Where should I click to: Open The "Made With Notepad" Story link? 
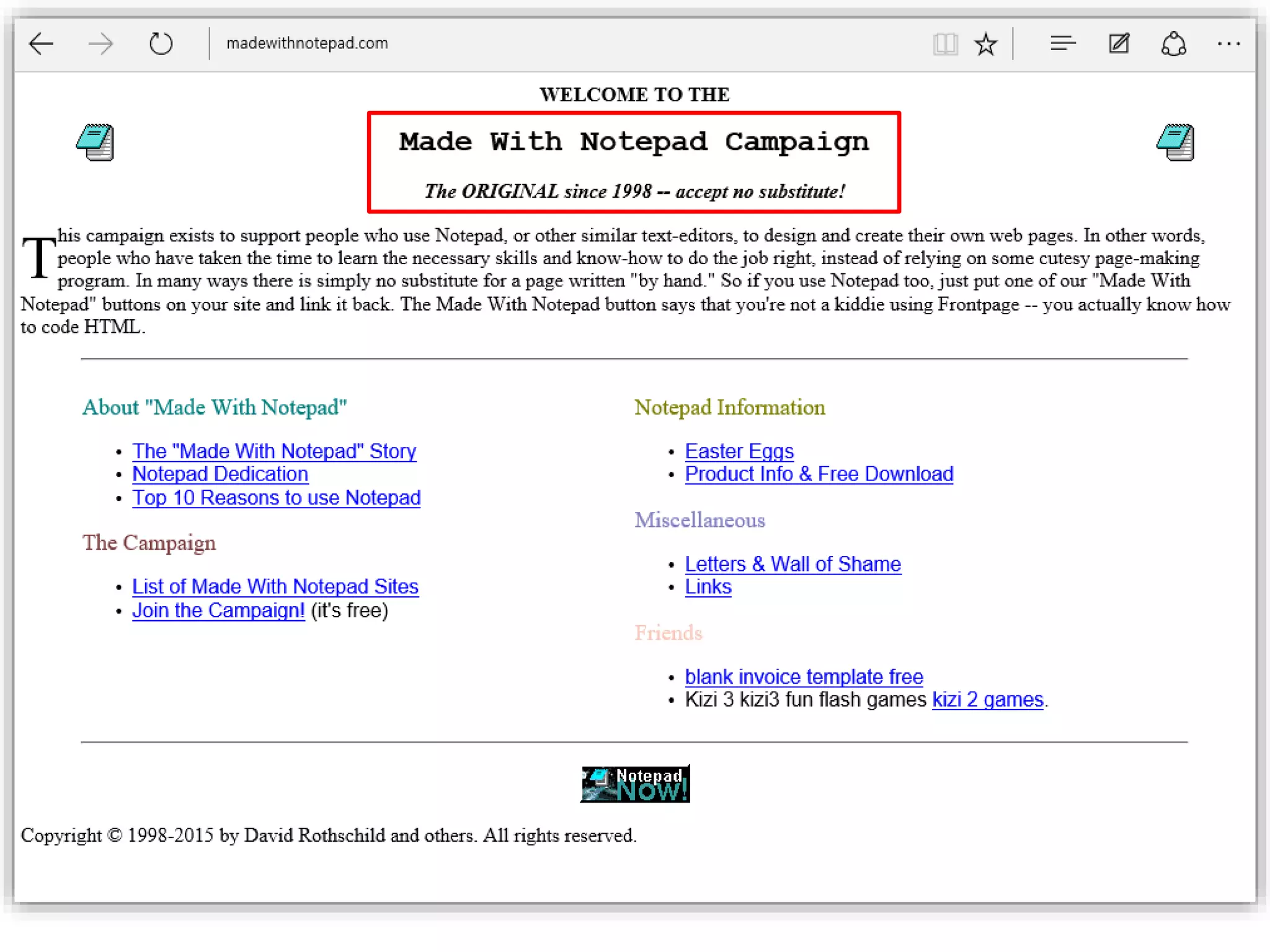click(274, 451)
